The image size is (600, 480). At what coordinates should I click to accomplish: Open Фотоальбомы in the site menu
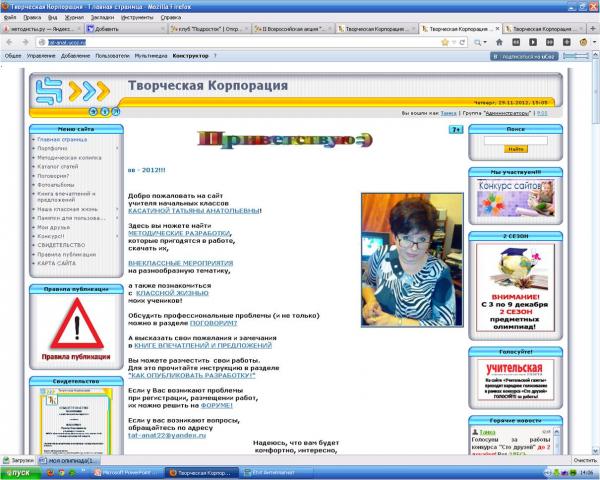[x=55, y=185]
